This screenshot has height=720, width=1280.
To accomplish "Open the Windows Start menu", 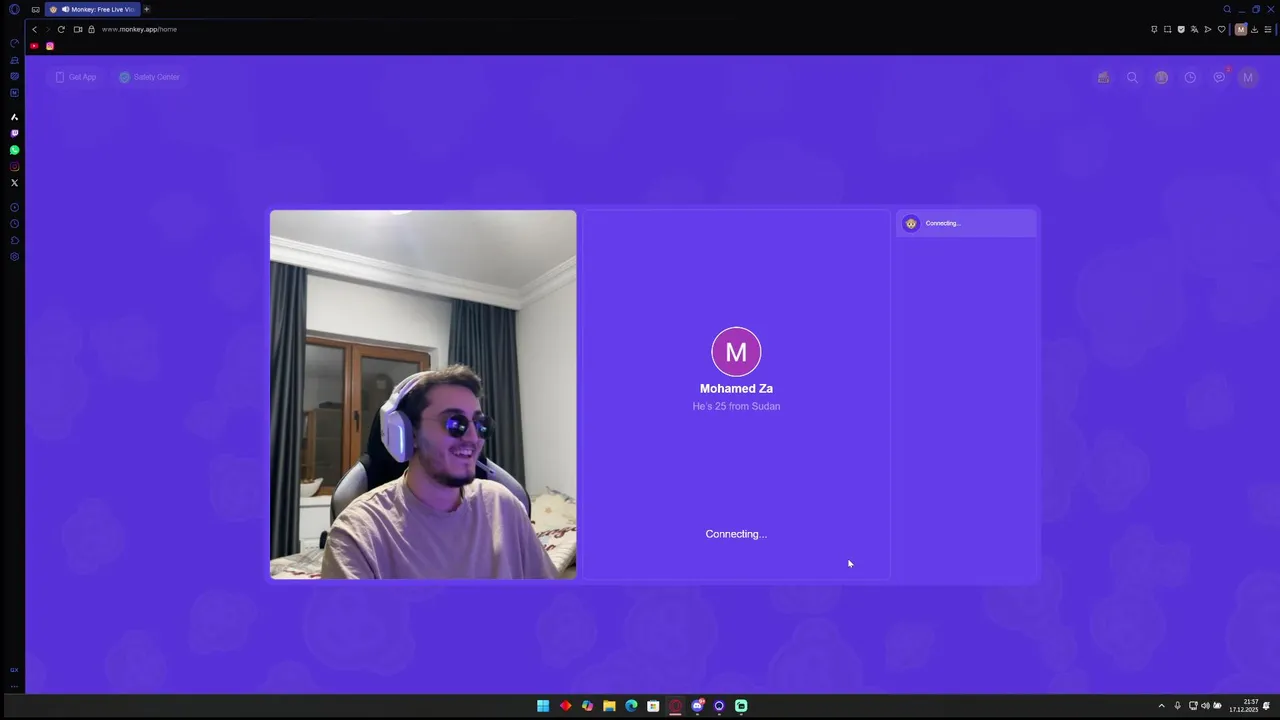I will coord(543,706).
